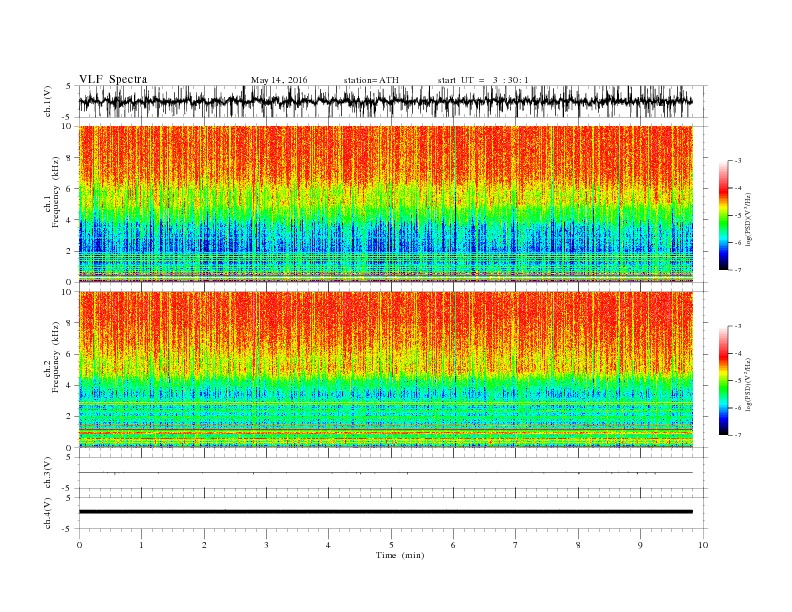Click the 'start UT = 3:30:1' label

pos(483,80)
